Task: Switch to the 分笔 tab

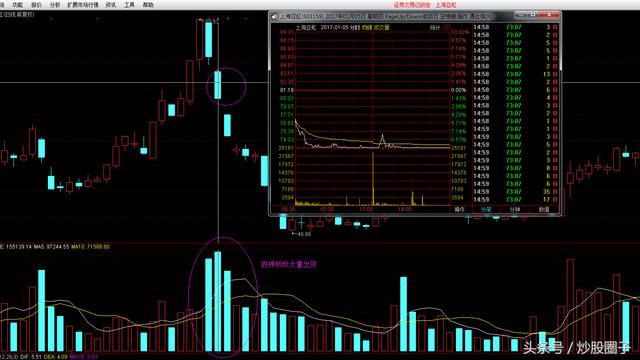Action: (x=486, y=209)
